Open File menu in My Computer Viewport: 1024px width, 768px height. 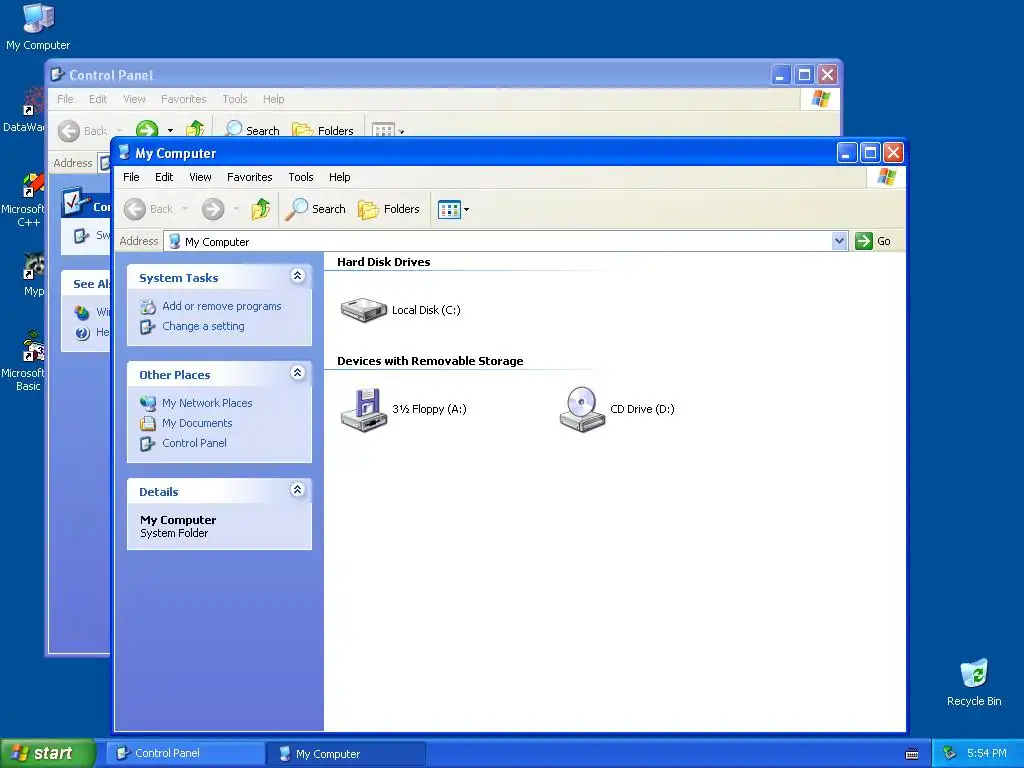coord(131,177)
